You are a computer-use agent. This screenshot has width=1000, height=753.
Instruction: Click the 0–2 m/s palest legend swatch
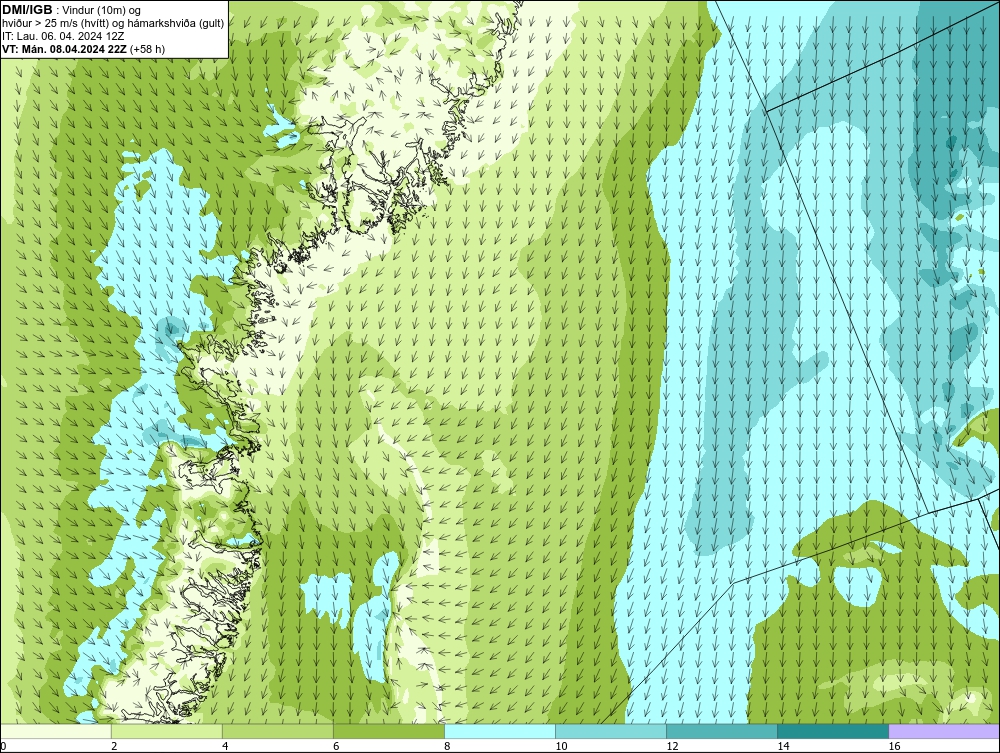(x=56, y=731)
